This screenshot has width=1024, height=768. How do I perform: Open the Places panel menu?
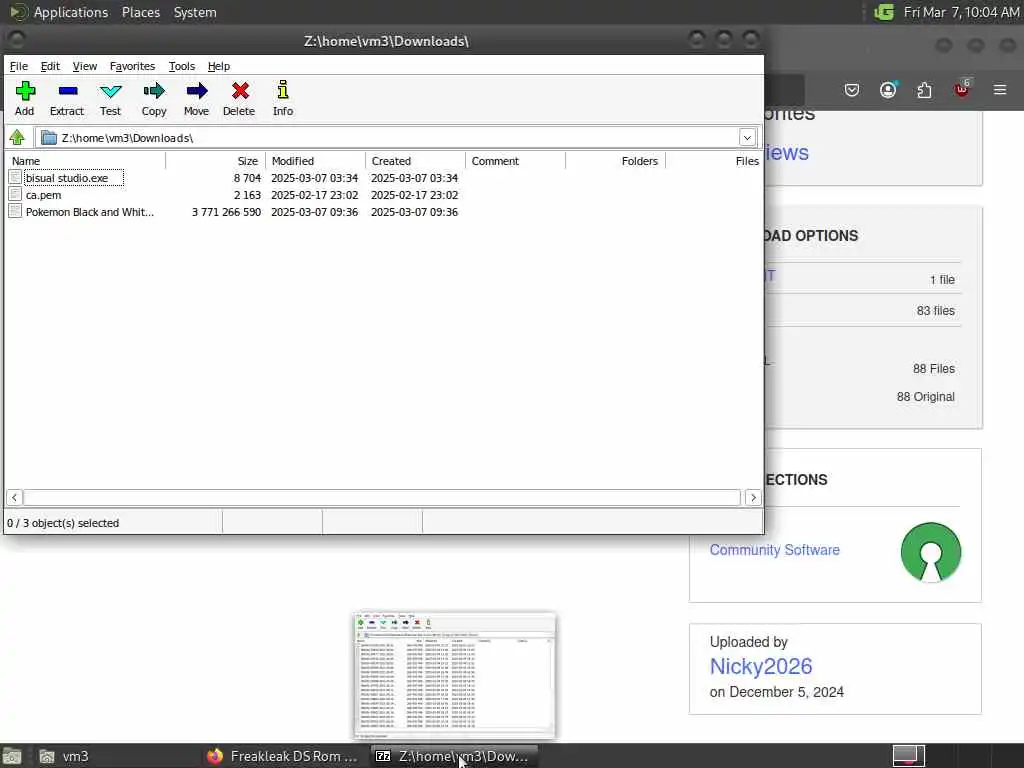coord(140,12)
